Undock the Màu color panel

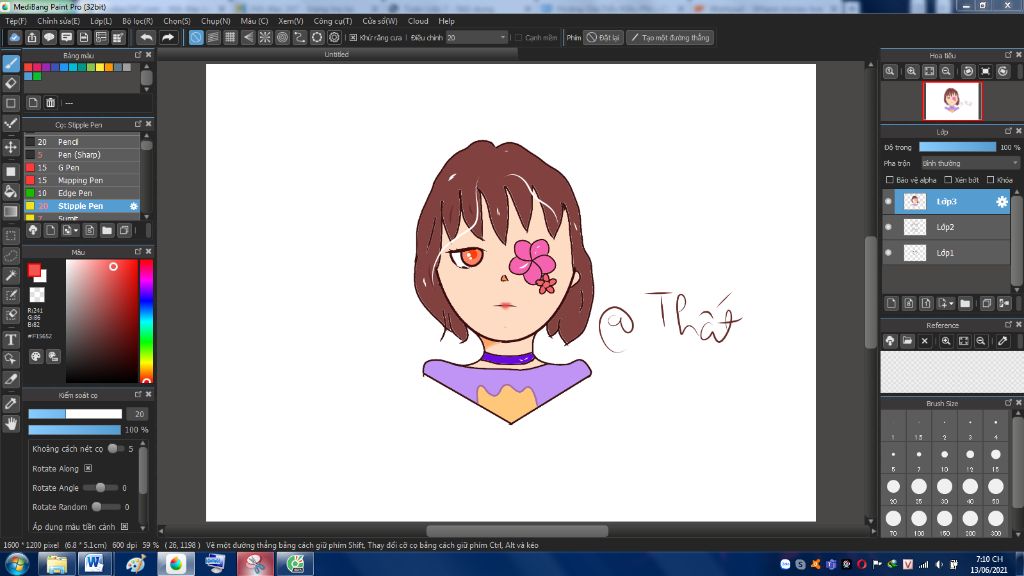[138, 251]
